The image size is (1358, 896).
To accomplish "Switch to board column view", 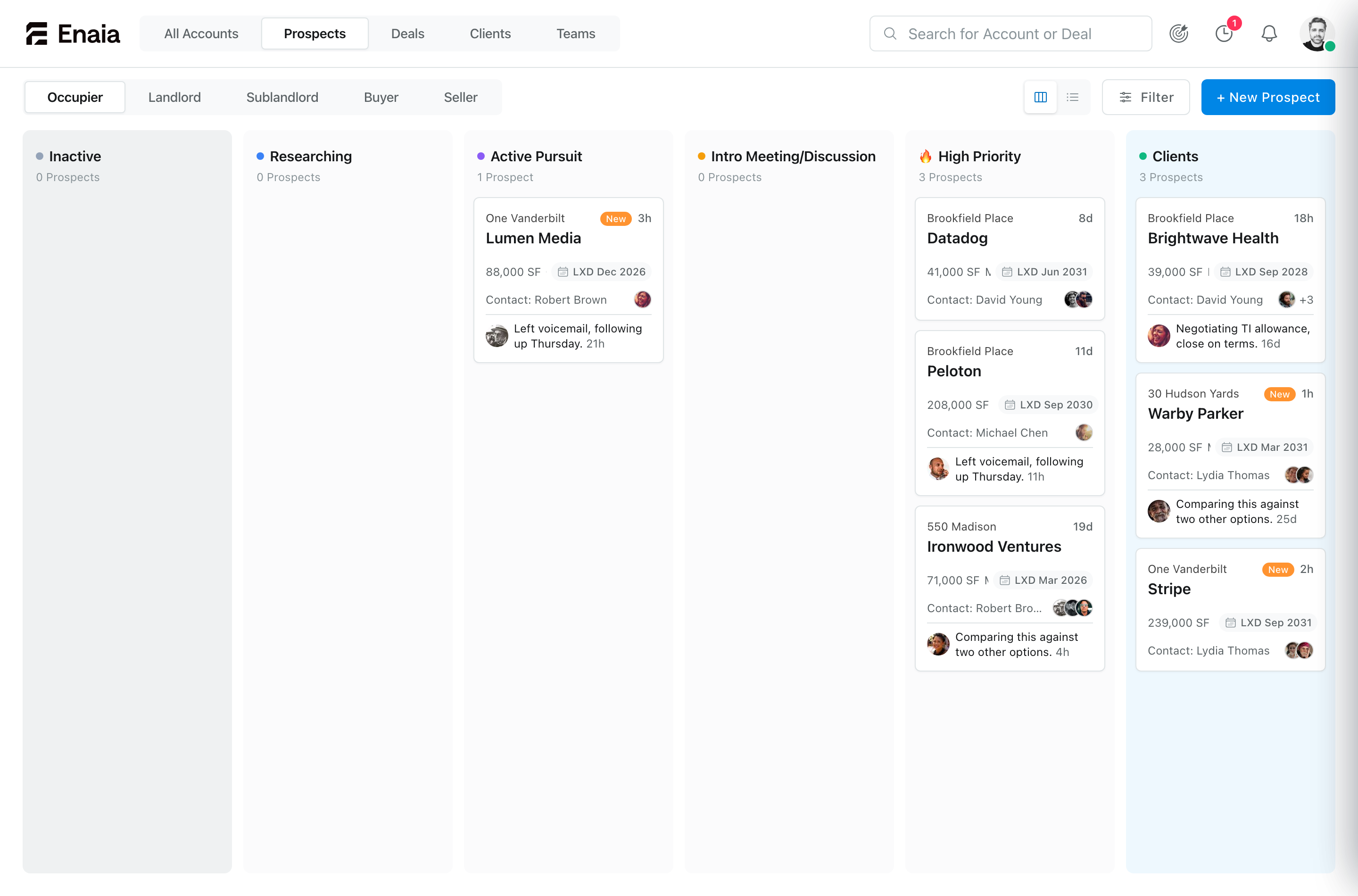I will coord(1040,97).
